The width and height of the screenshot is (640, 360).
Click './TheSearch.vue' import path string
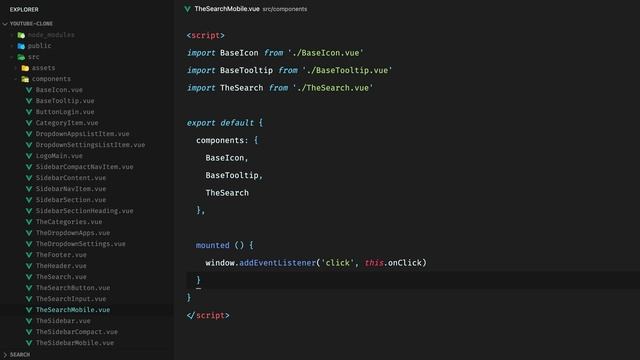coord(333,88)
